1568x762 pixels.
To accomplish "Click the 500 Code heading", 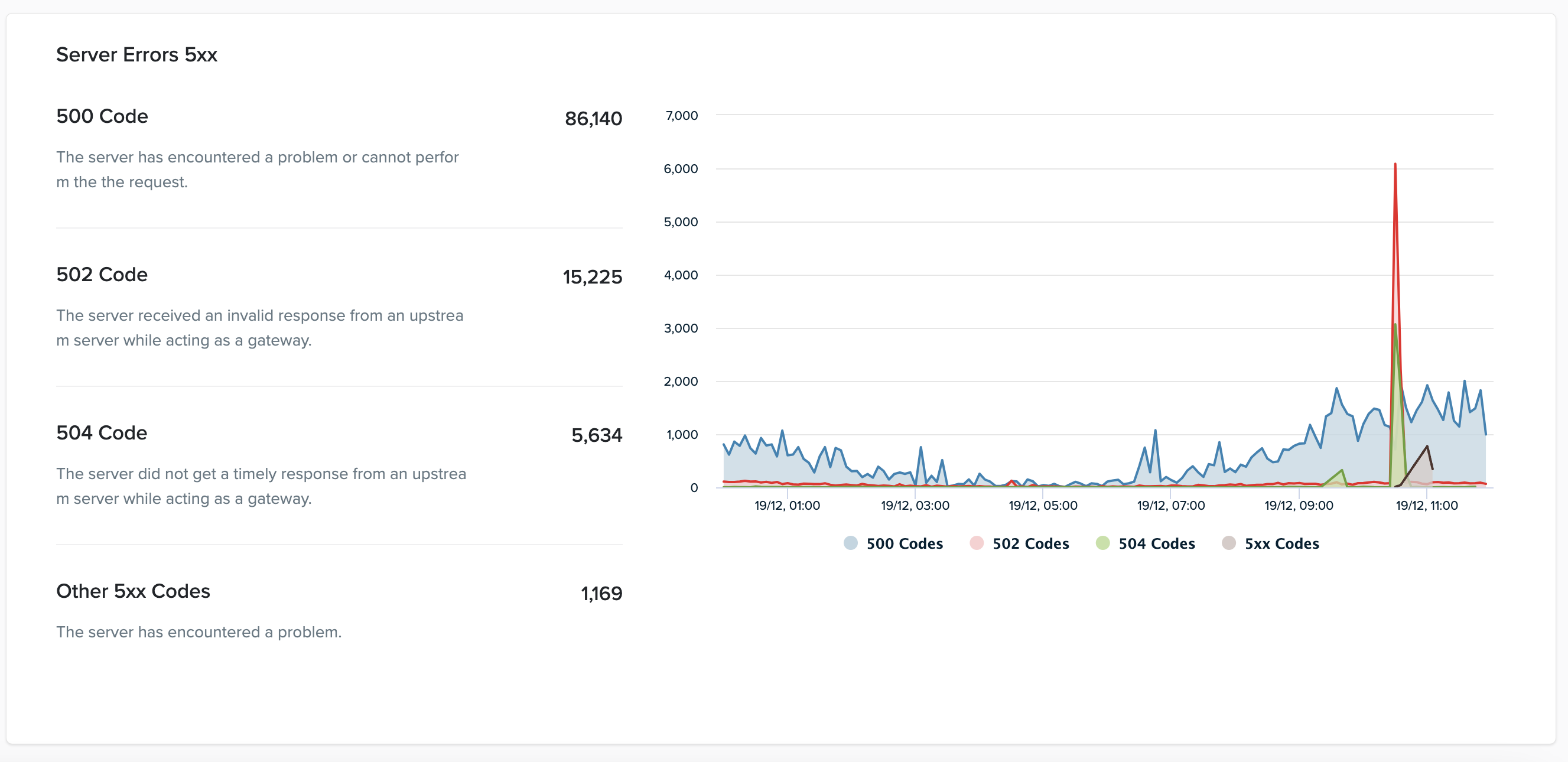I will tap(102, 116).
